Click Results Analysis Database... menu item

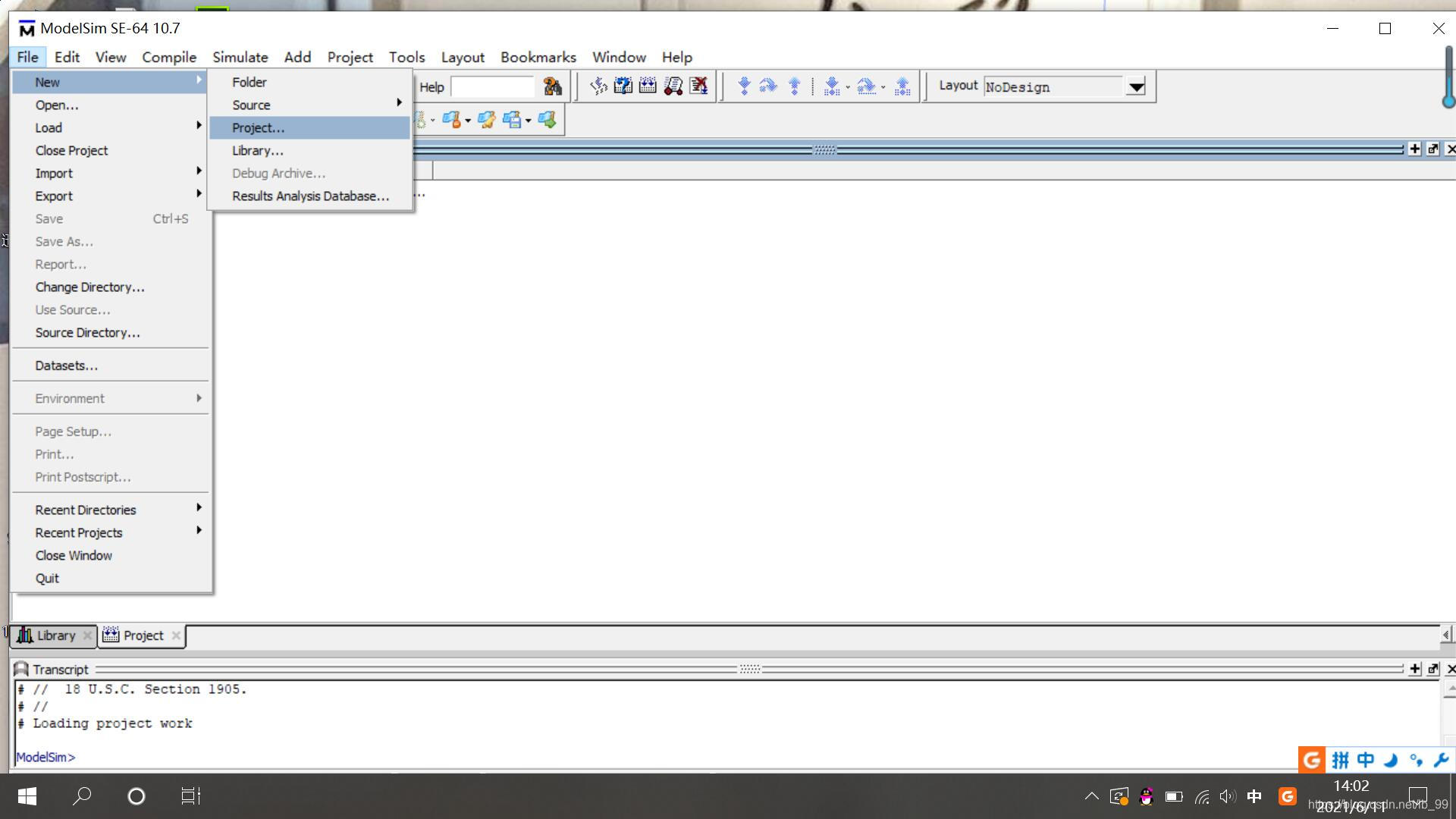(310, 195)
